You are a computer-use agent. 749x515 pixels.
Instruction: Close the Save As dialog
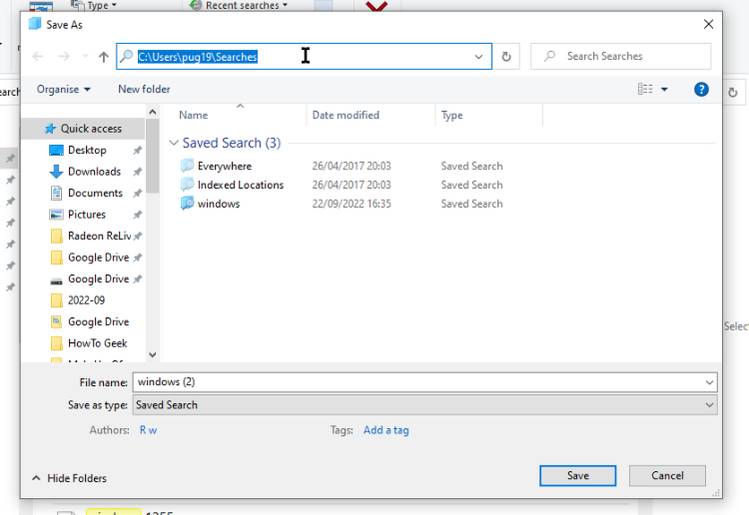[708, 24]
